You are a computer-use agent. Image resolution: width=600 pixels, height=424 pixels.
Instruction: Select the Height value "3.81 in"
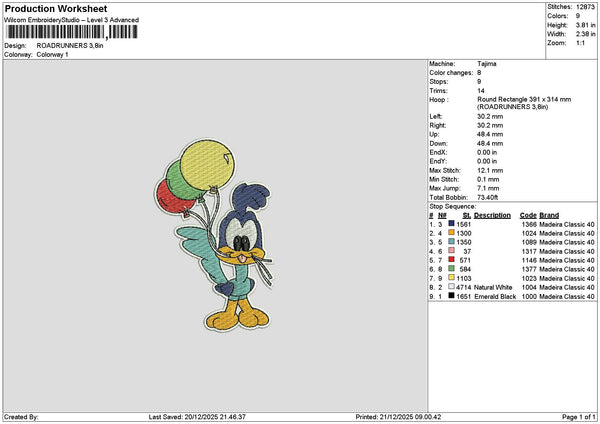tap(585, 25)
